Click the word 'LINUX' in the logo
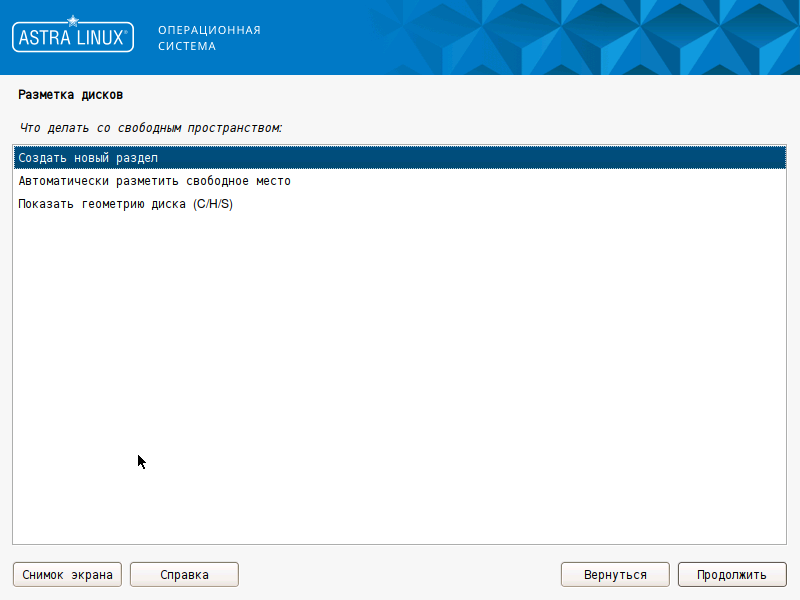Image resolution: width=800 pixels, height=600 pixels. (x=98, y=39)
